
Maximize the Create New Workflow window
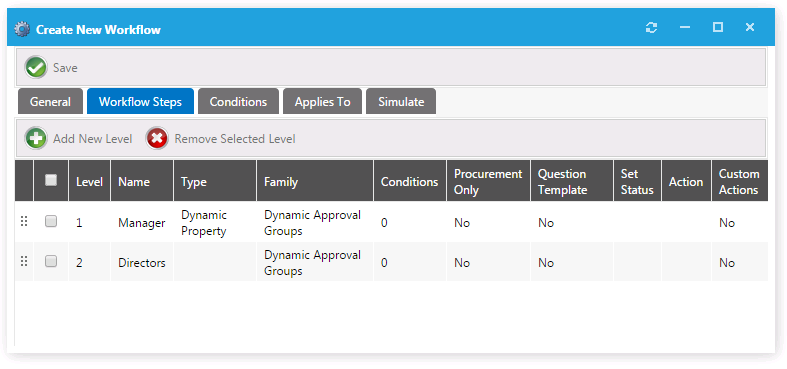click(x=718, y=28)
